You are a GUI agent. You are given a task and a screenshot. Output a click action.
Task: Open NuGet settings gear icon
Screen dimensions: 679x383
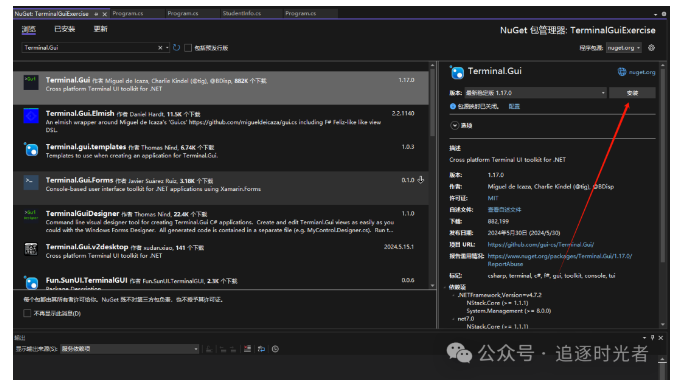651,48
